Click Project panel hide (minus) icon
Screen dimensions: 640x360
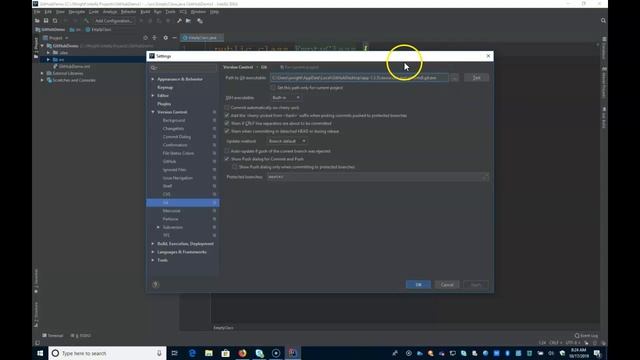[x=174, y=38]
